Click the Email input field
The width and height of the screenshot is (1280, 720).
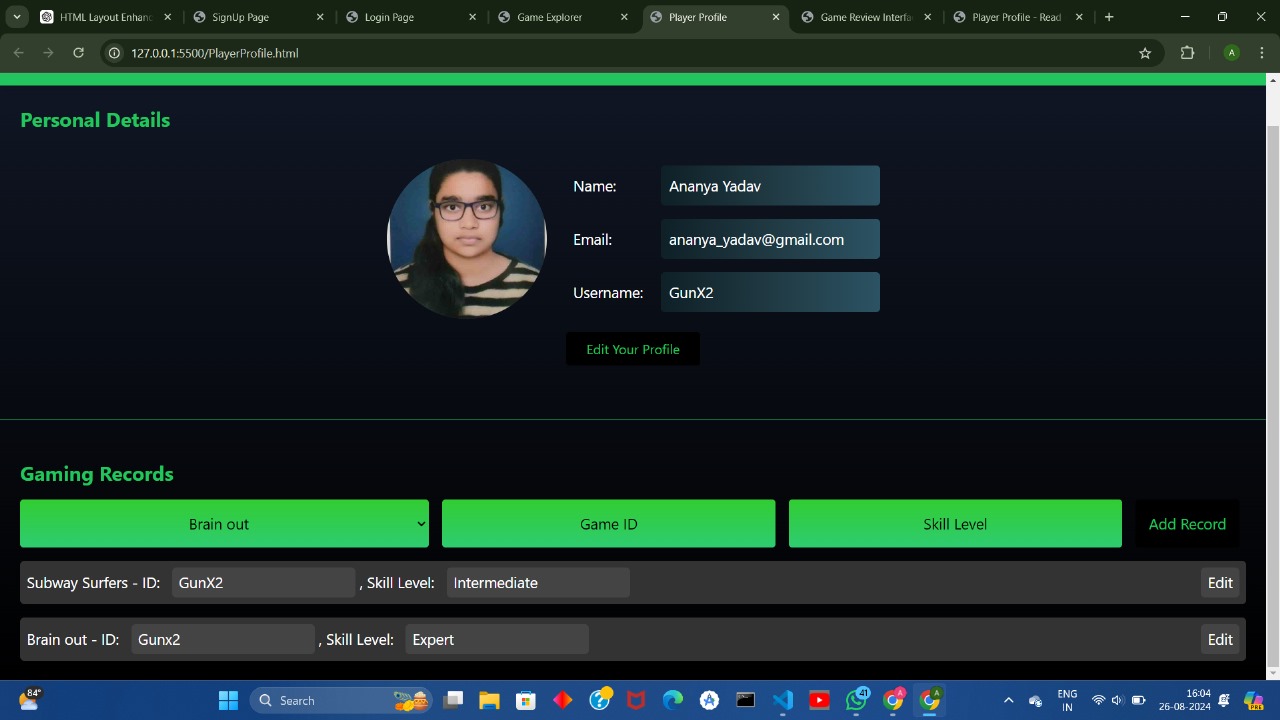point(770,239)
